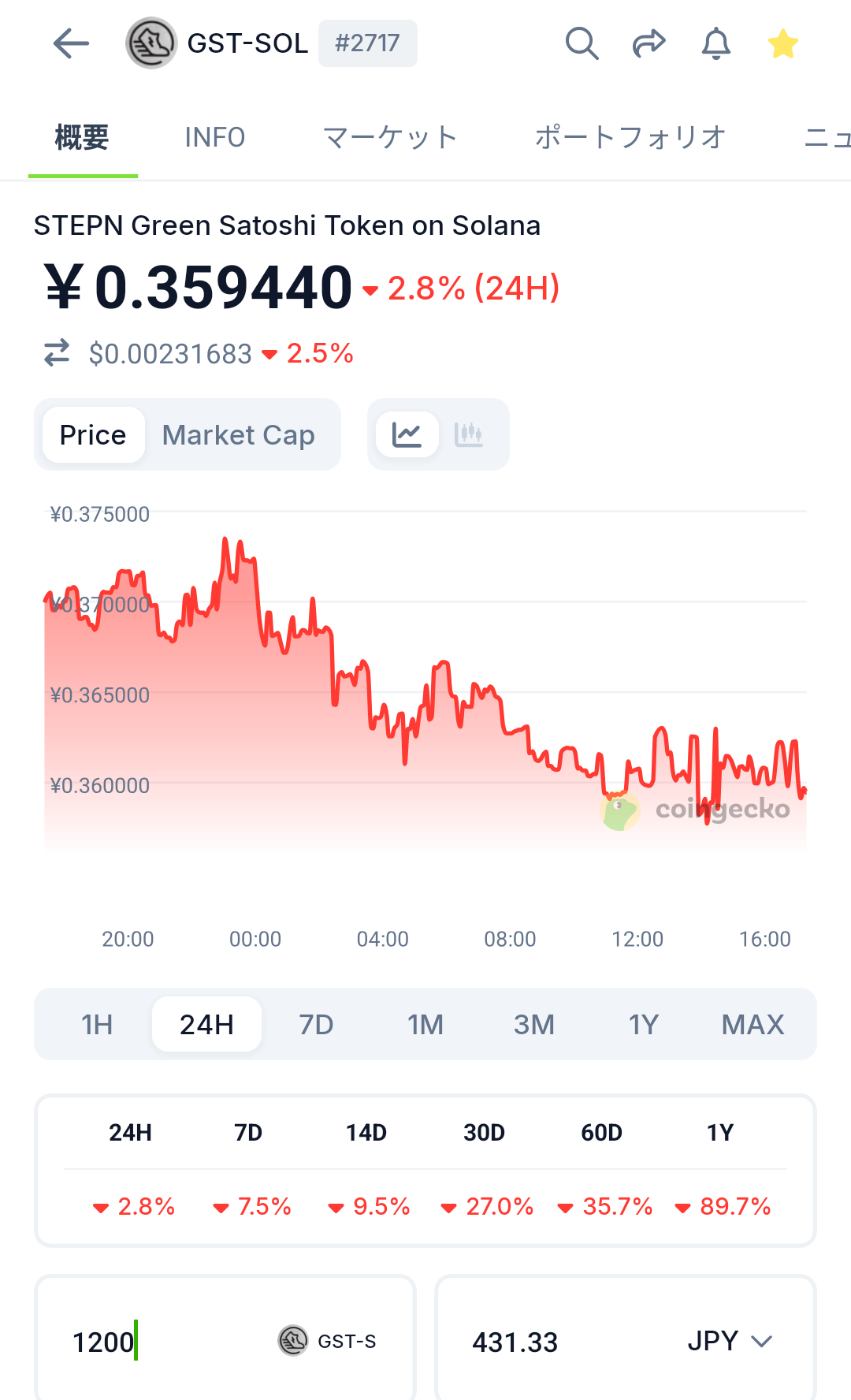Viewport: 851px width, 1400px height.
Task: Choose the 1H chart range
Action: point(97,1025)
